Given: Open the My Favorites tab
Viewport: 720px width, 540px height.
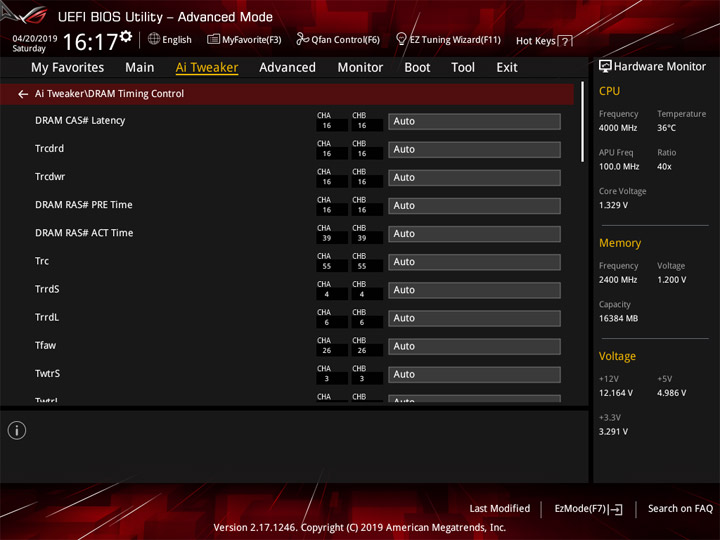Looking at the screenshot, I should pos(68,68).
